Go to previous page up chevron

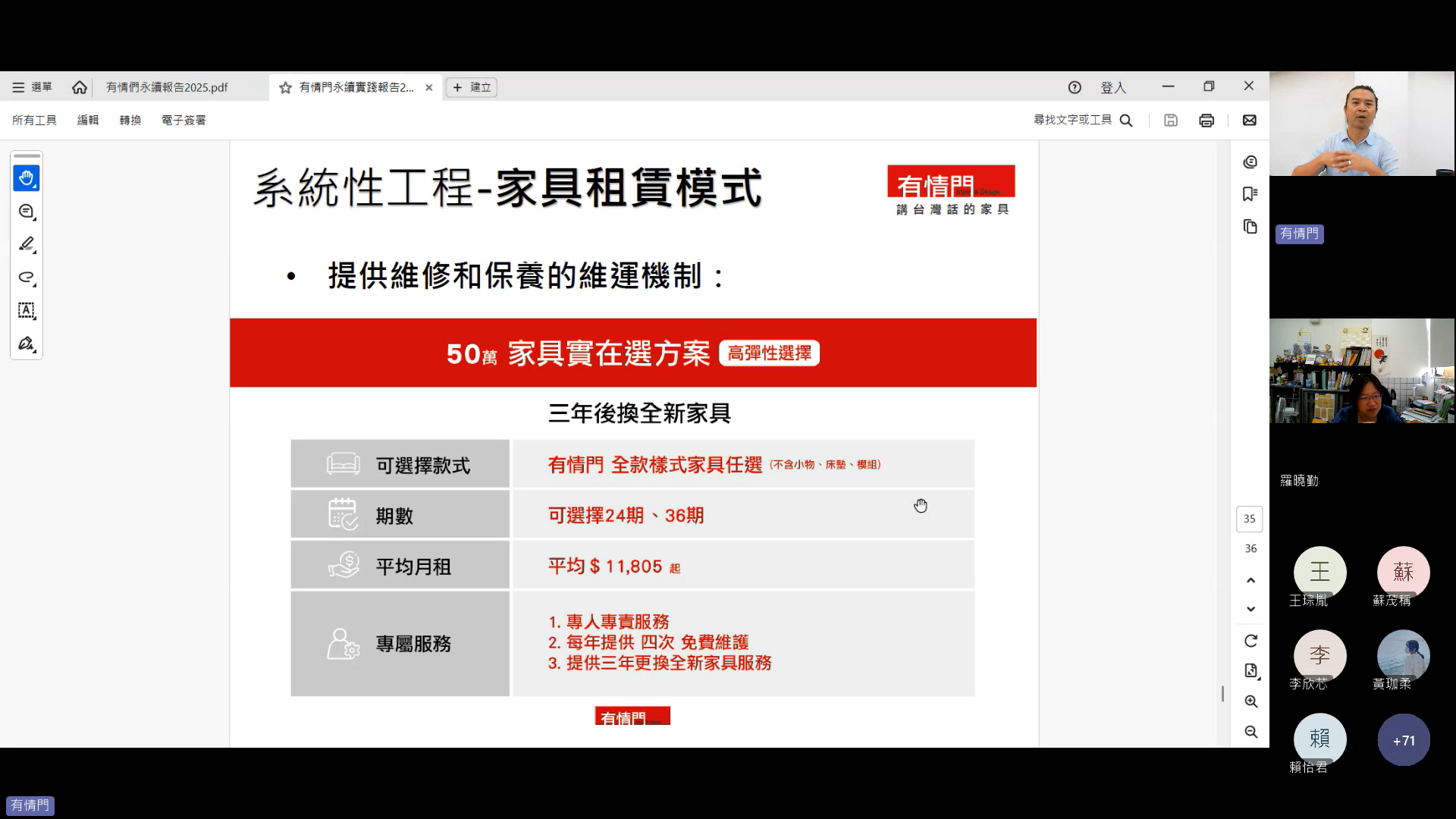pyautogui.click(x=1251, y=580)
